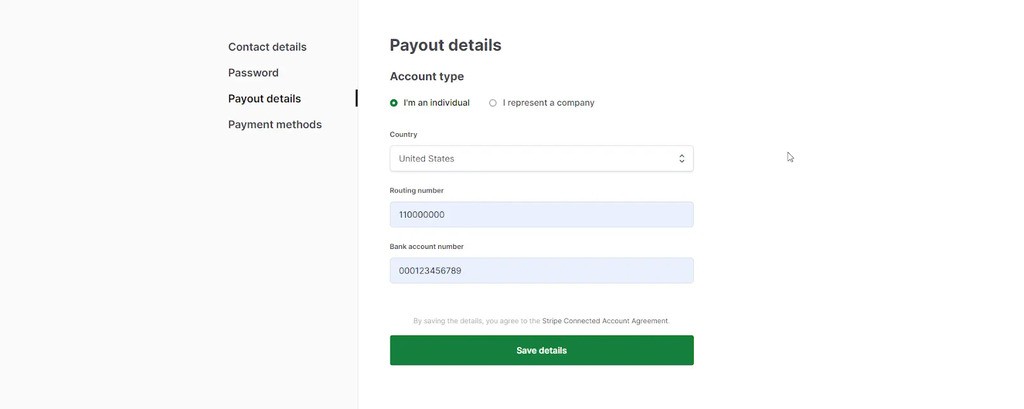
Task: Click the "Payout details" page heading
Action: pyautogui.click(x=445, y=45)
